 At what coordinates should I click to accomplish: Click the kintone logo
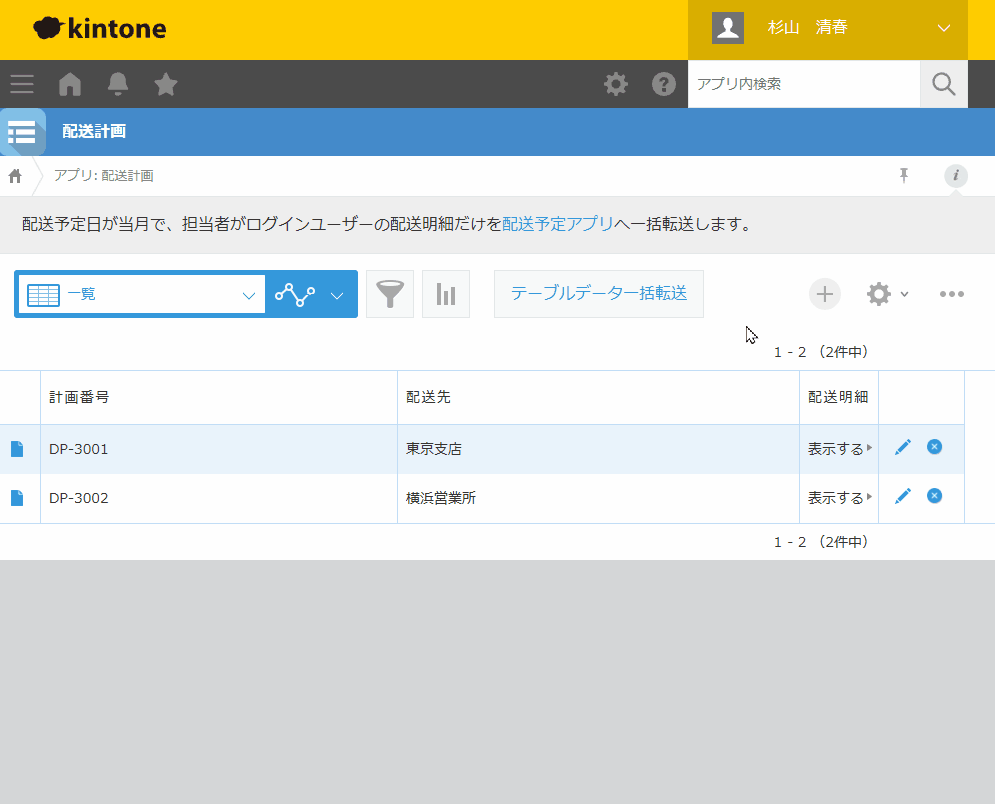point(100,28)
